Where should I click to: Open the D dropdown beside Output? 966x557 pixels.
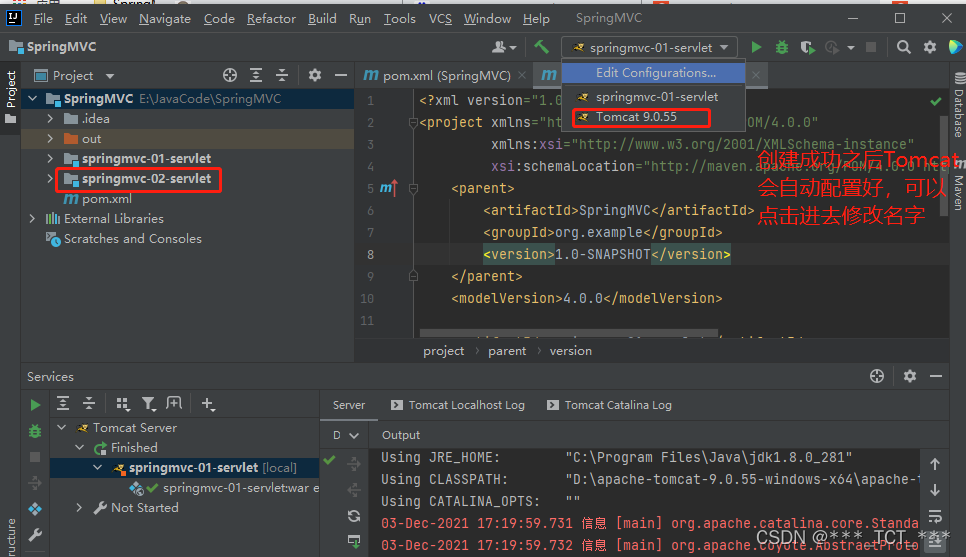[346, 435]
